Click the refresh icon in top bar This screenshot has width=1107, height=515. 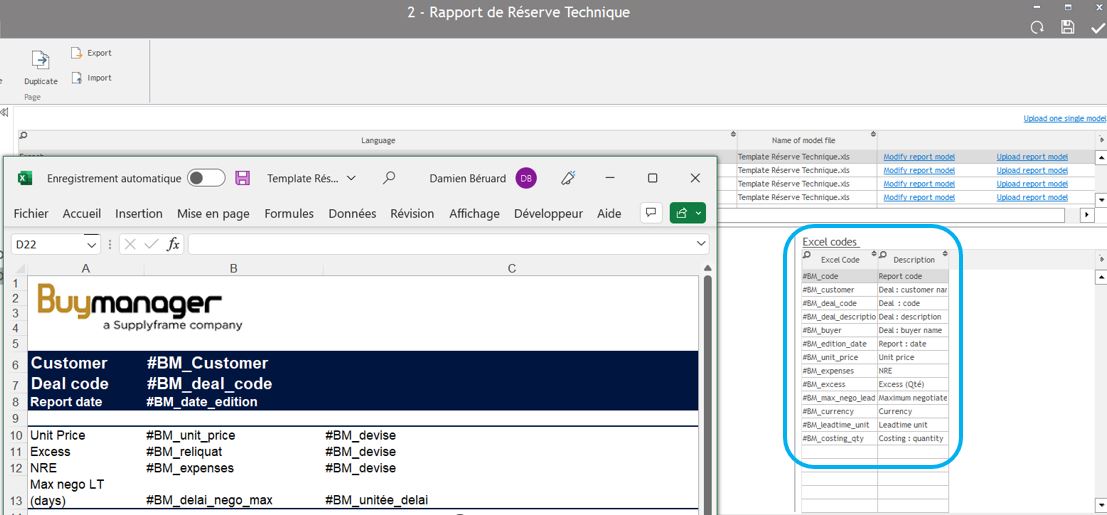(x=1038, y=27)
